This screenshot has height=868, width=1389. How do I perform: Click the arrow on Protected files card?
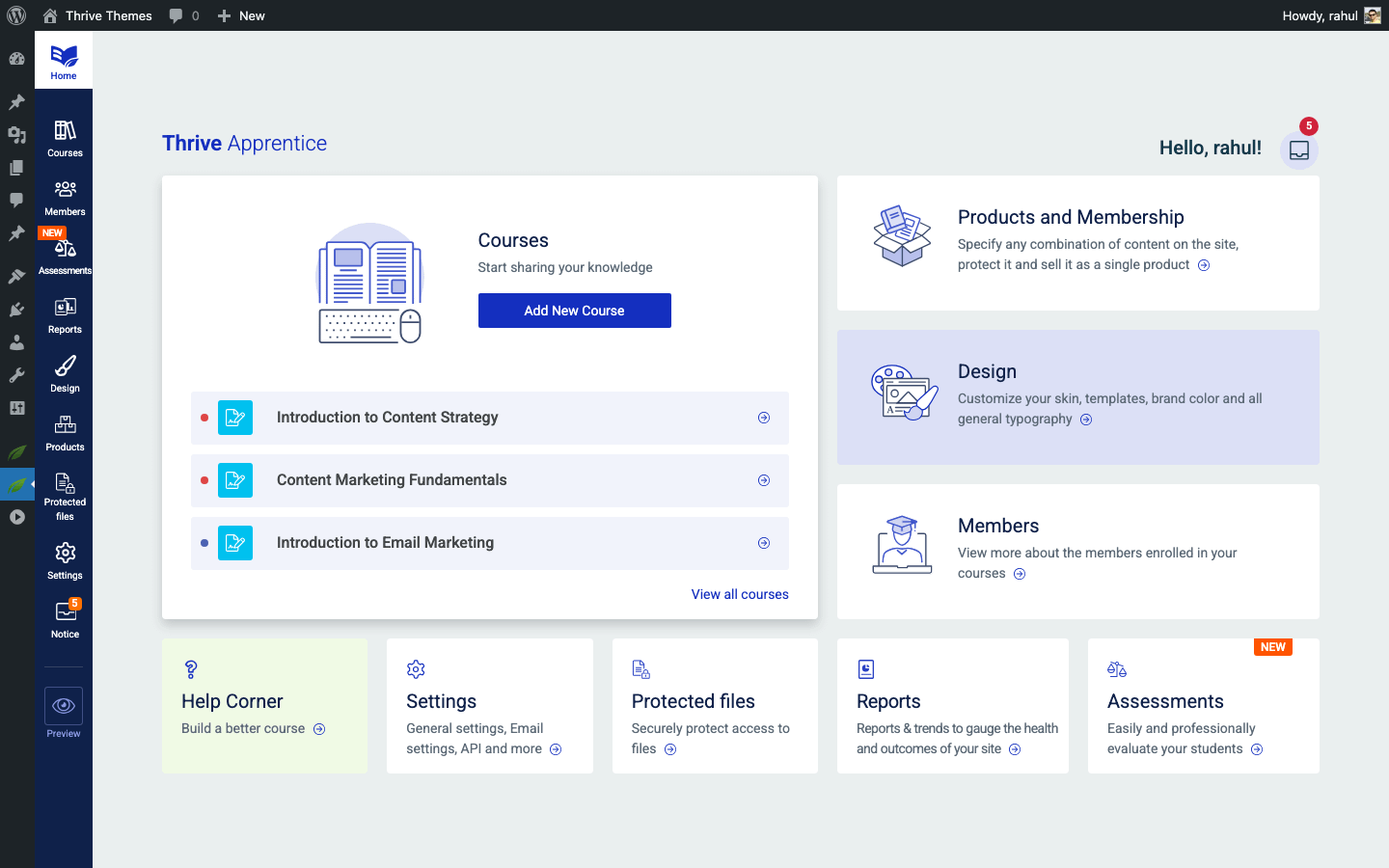coord(670,749)
